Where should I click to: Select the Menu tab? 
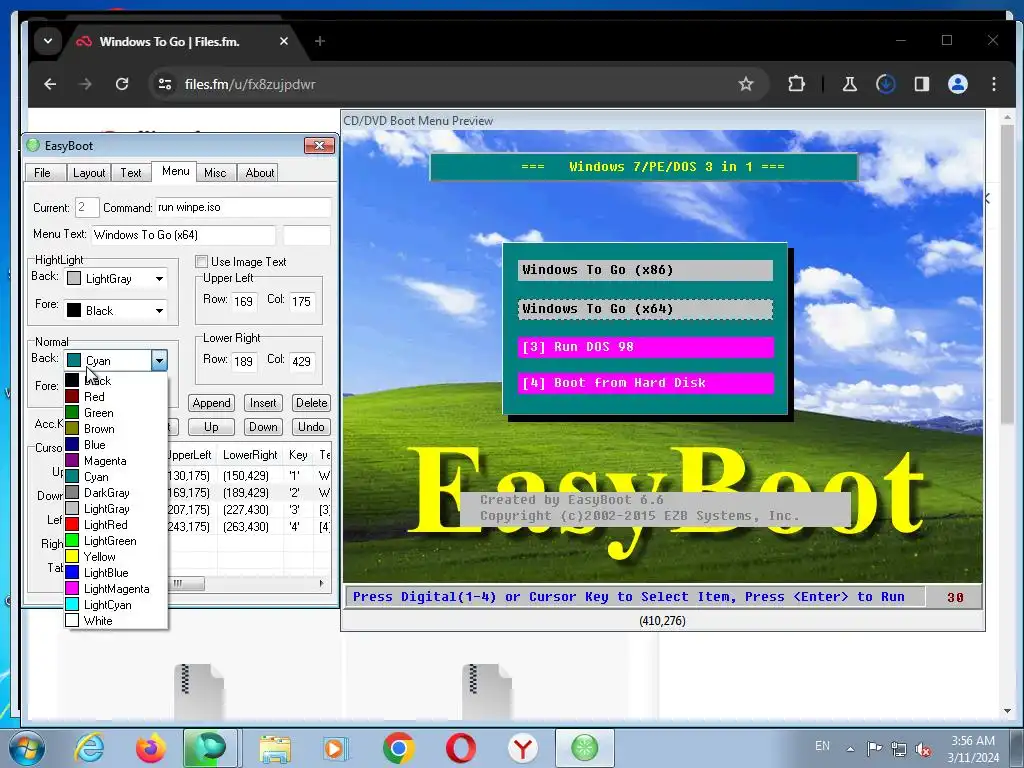tap(176, 171)
